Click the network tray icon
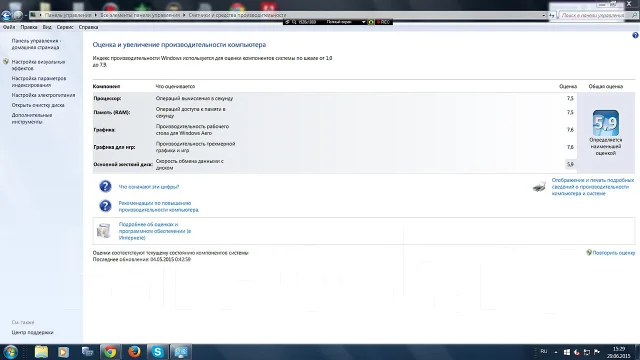Viewport: 640px width, 360px height. click(587, 352)
